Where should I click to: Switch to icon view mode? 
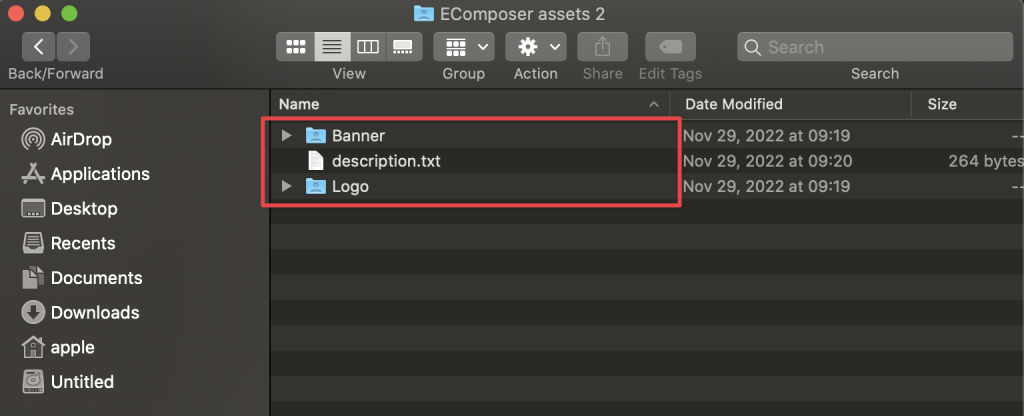pos(296,47)
